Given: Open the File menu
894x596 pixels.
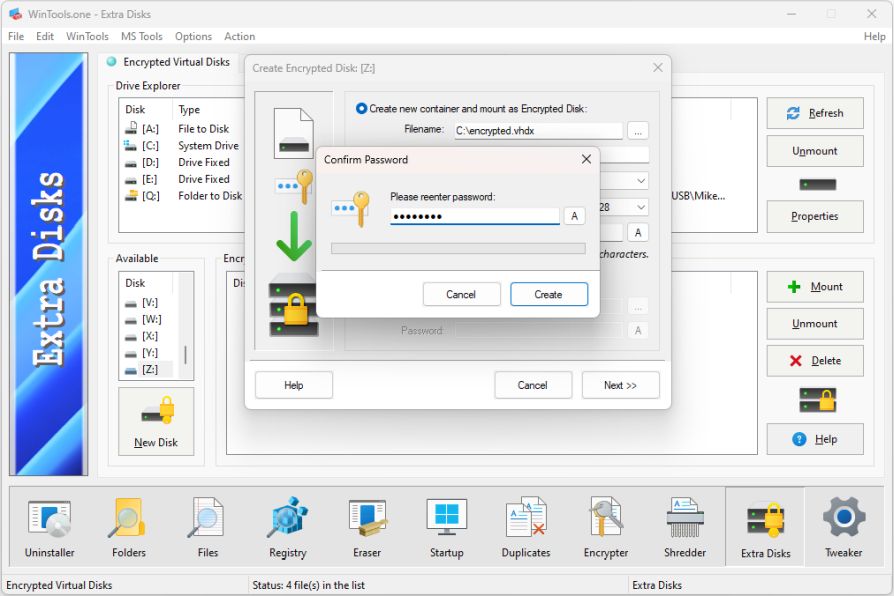Looking at the screenshot, I should (16, 37).
